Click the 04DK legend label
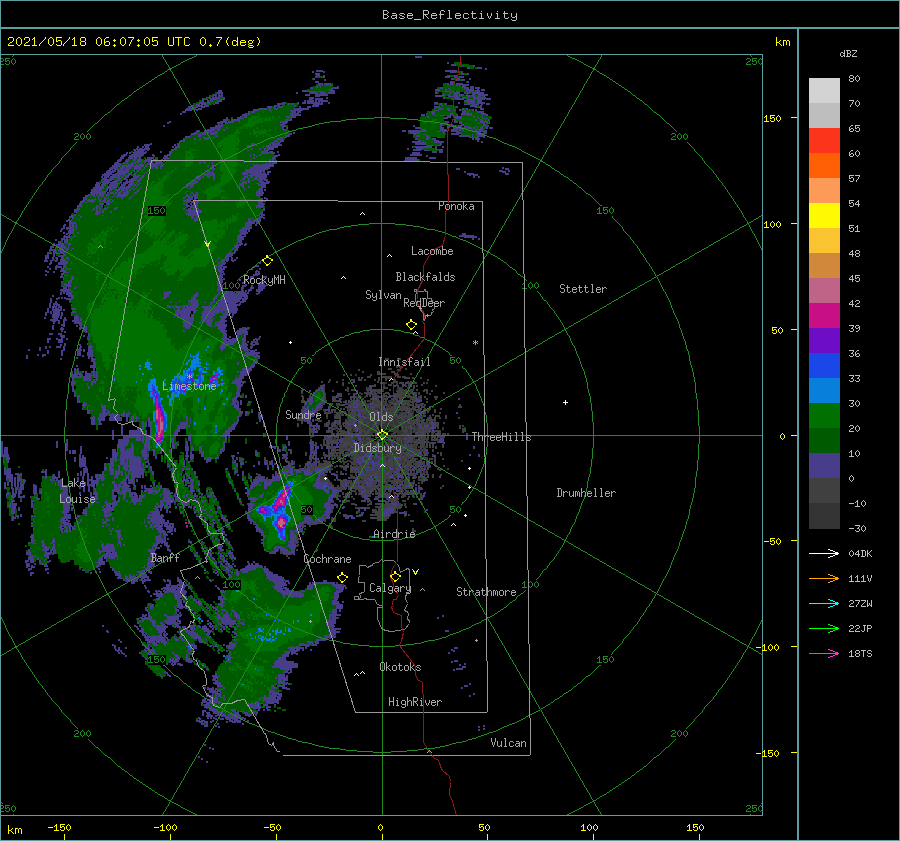This screenshot has width=900, height=841. (860, 553)
